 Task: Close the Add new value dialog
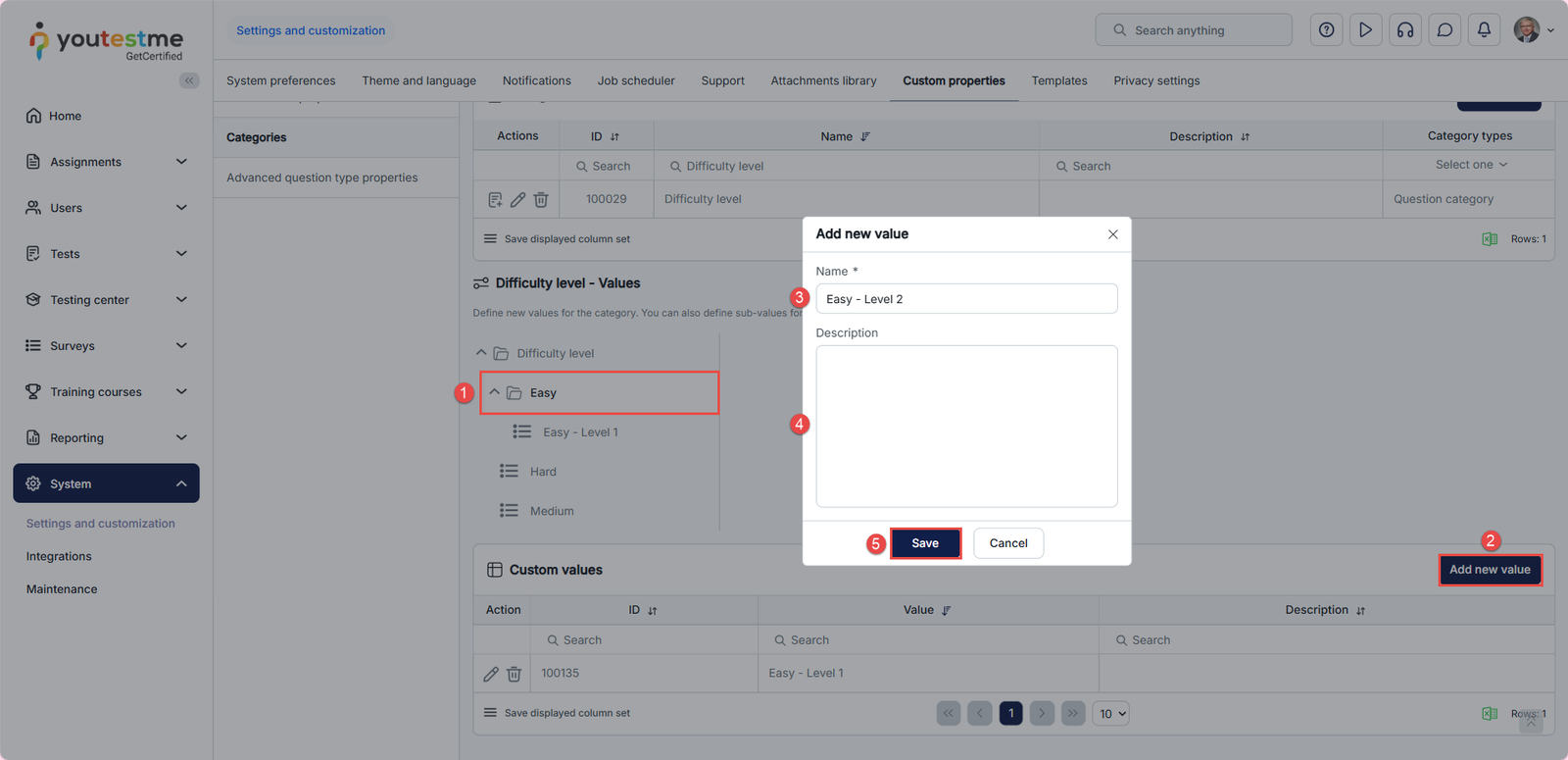click(x=1112, y=234)
